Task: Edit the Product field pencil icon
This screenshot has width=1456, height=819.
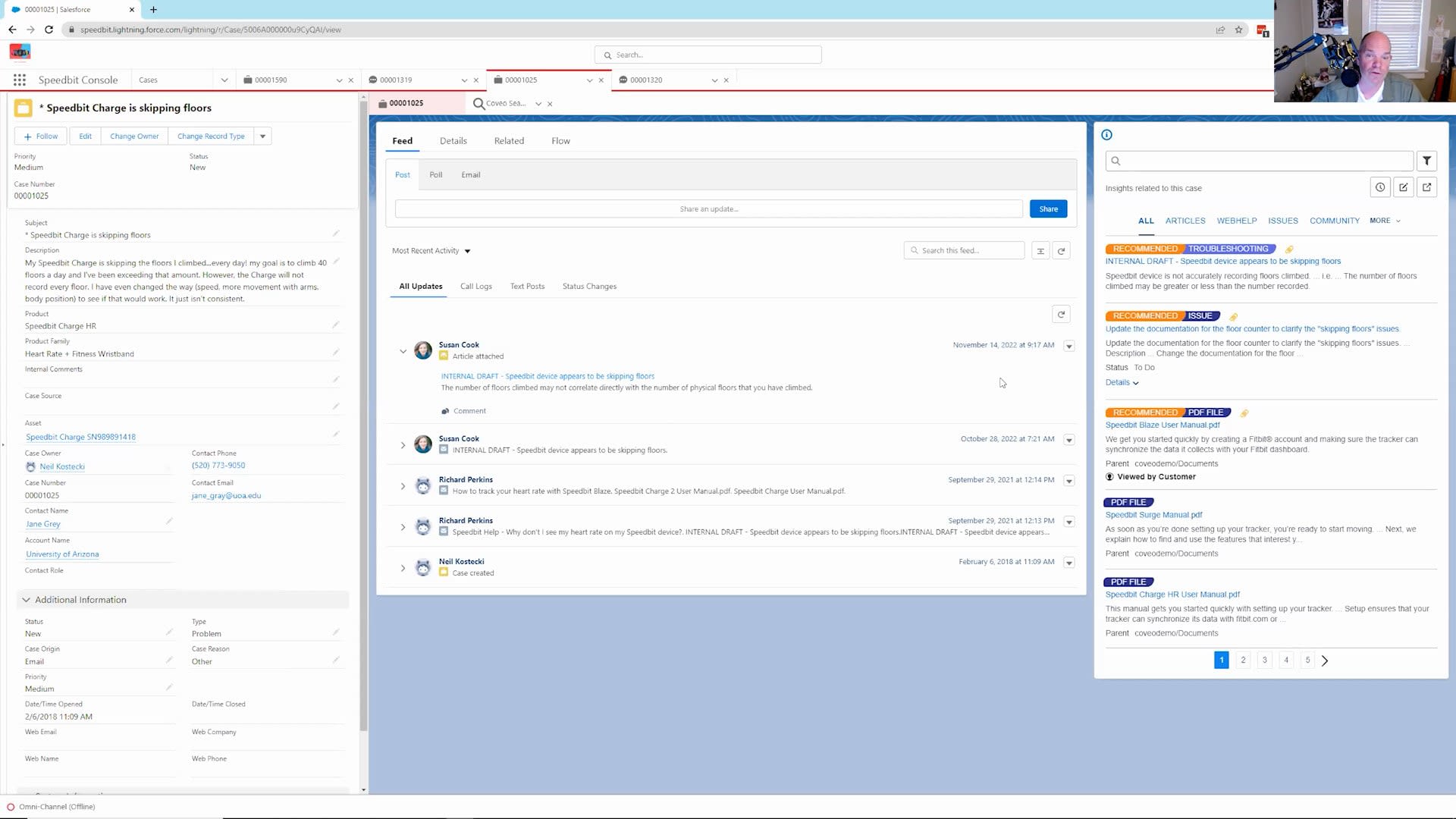Action: coord(336,324)
